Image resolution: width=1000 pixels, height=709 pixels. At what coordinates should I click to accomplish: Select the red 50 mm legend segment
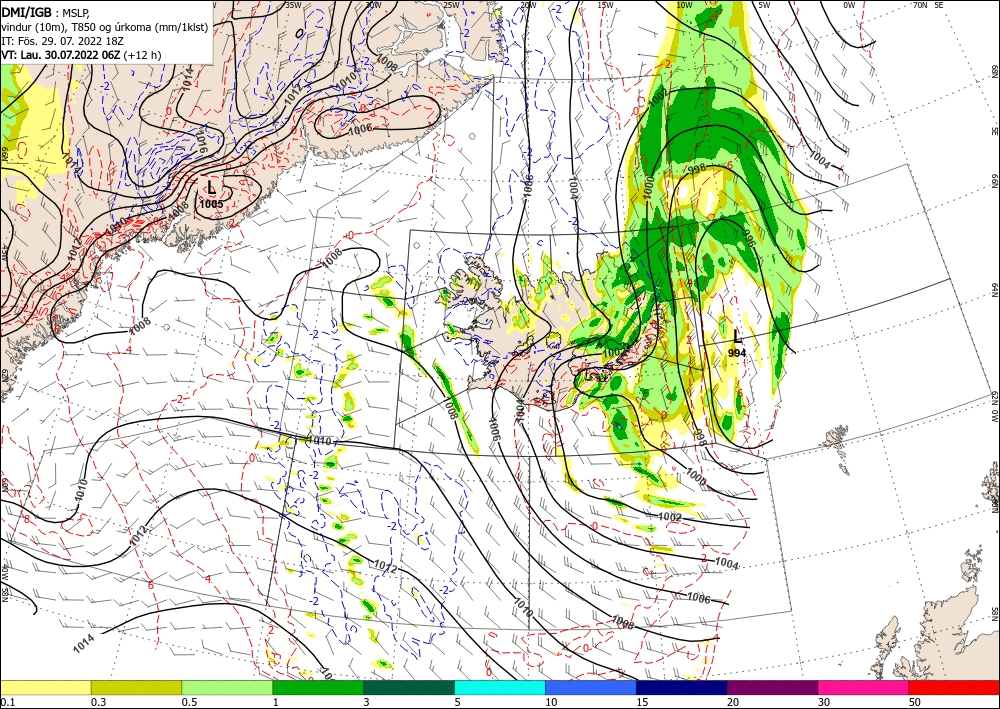click(x=954, y=687)
